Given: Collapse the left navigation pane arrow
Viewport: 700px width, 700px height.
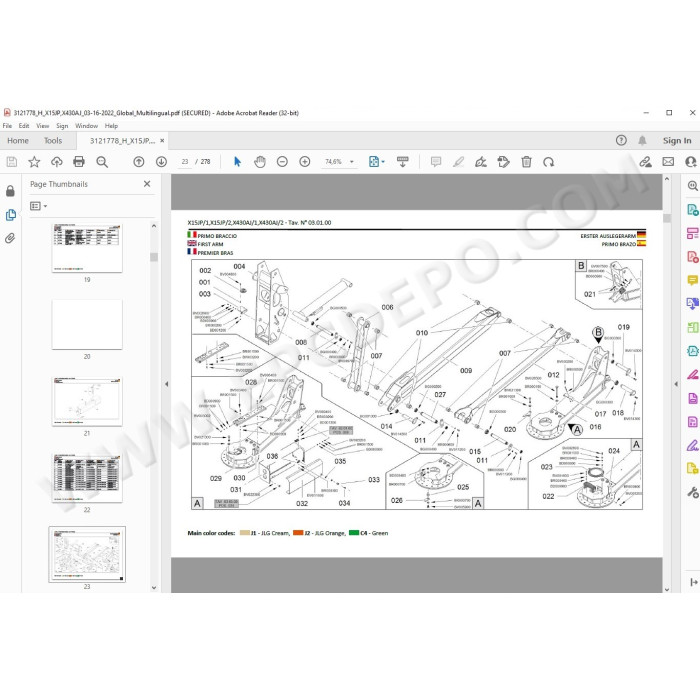Looking at the screenshot, I should point(167,383).
